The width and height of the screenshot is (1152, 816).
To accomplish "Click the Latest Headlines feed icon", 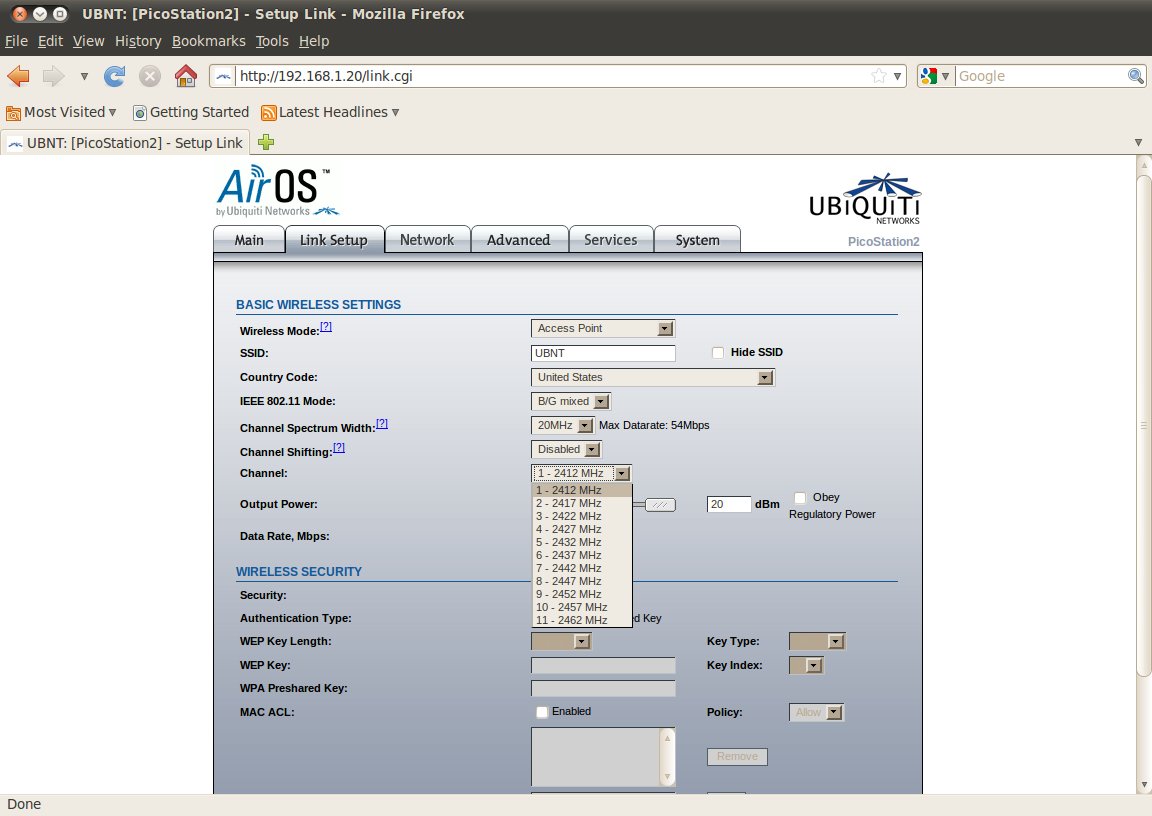I will click(268, 113).
